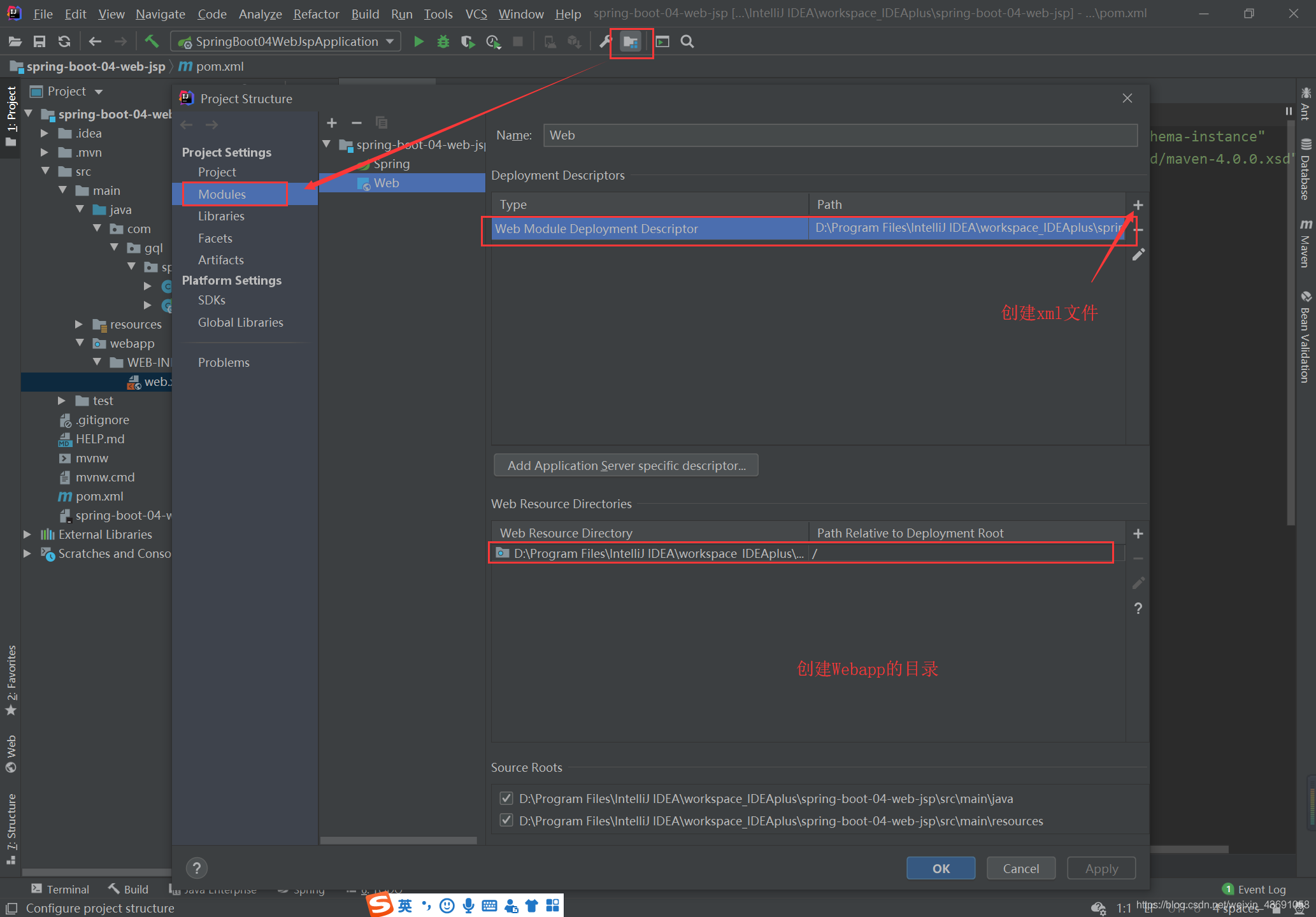Open the Database tool window
This screenshot has height=917, width=1316.
pos(1306,169)
